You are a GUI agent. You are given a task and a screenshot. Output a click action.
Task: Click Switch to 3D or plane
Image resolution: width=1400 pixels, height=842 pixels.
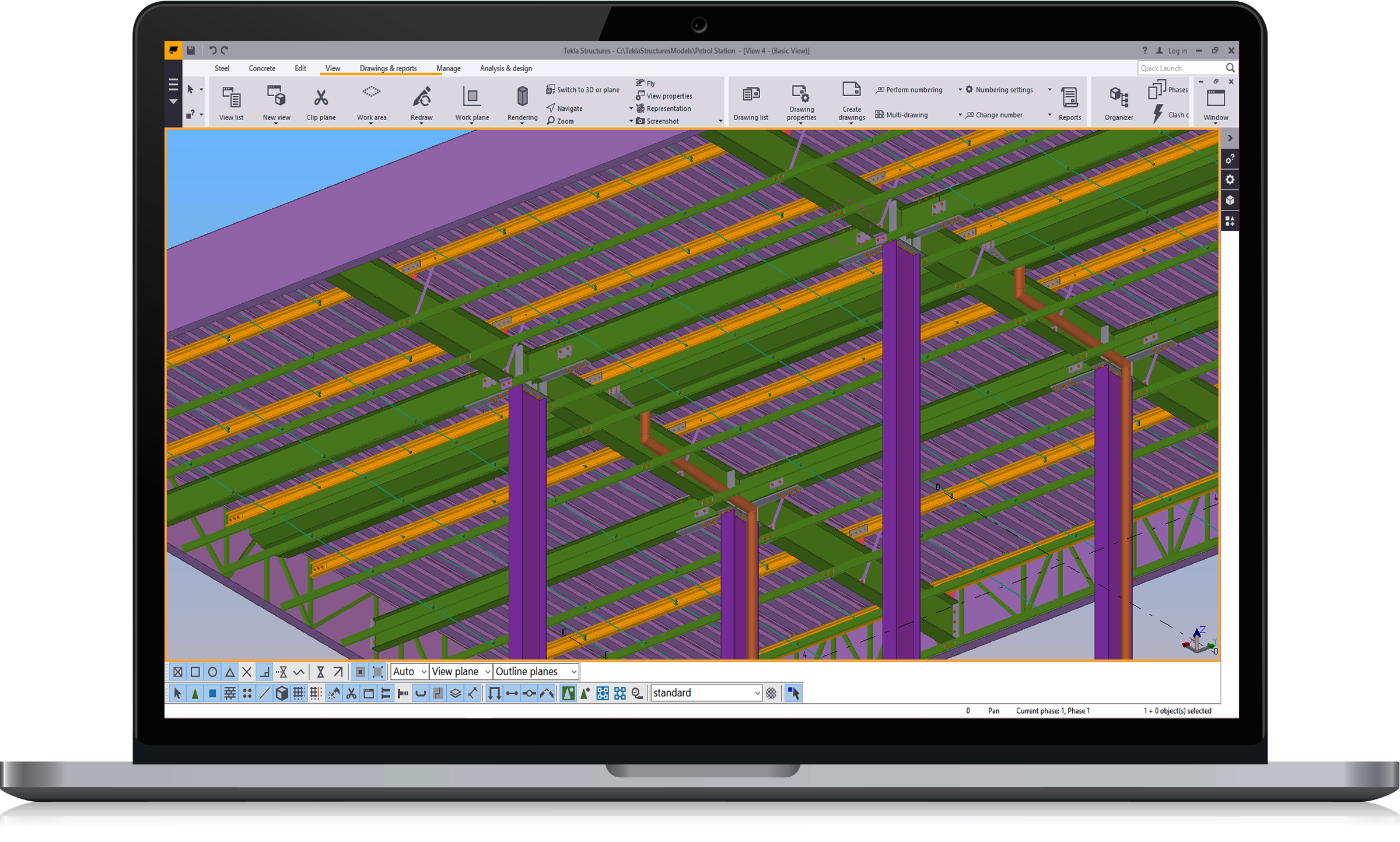[x=582, y=90]
